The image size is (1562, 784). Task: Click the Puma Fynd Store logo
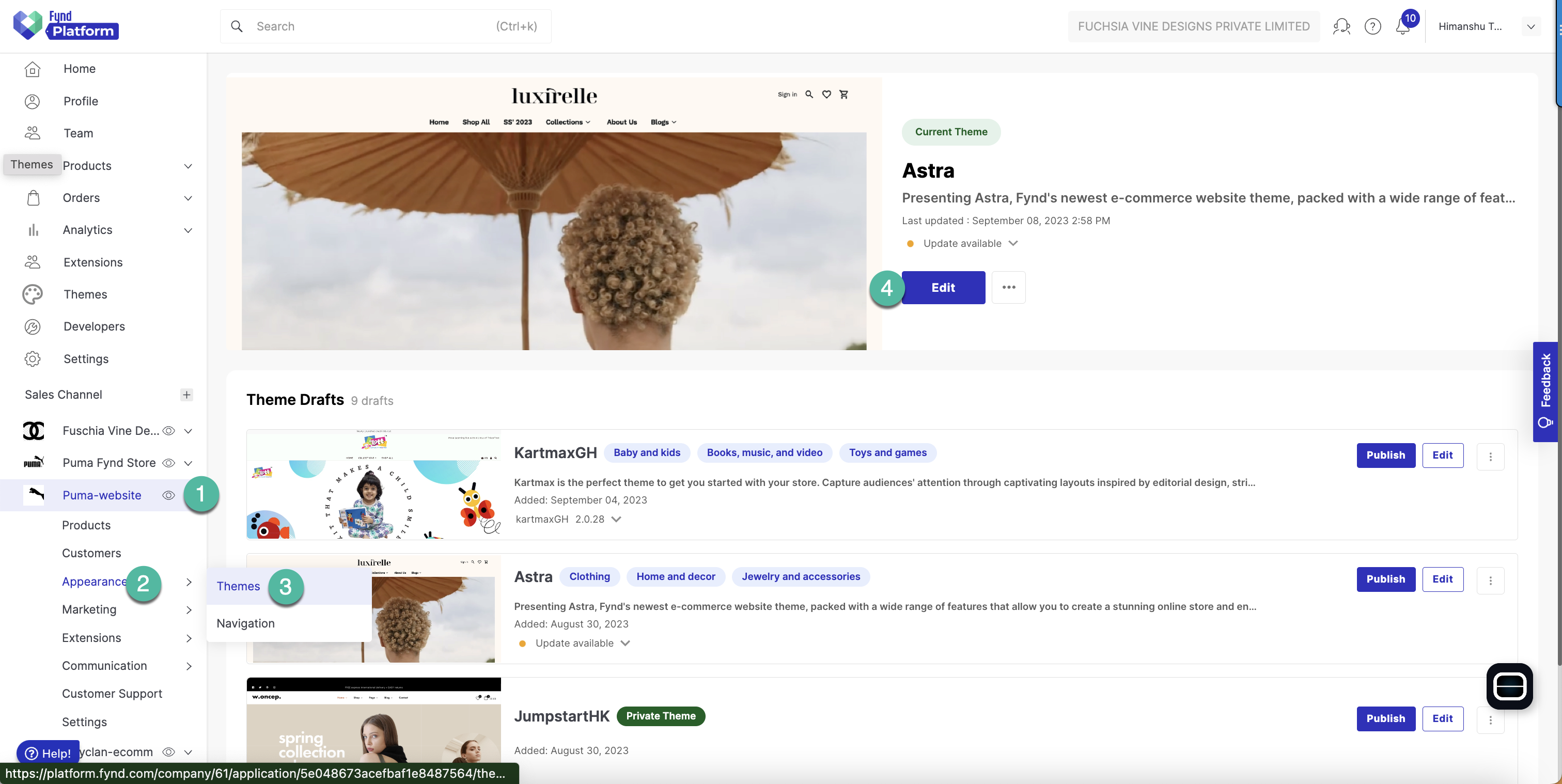coord(34,463)
